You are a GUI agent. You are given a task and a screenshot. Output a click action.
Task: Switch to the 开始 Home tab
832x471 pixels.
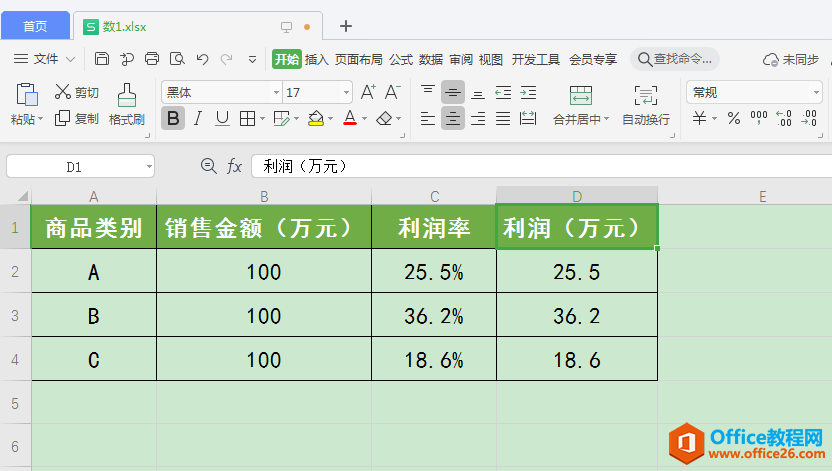coord(287,59)
